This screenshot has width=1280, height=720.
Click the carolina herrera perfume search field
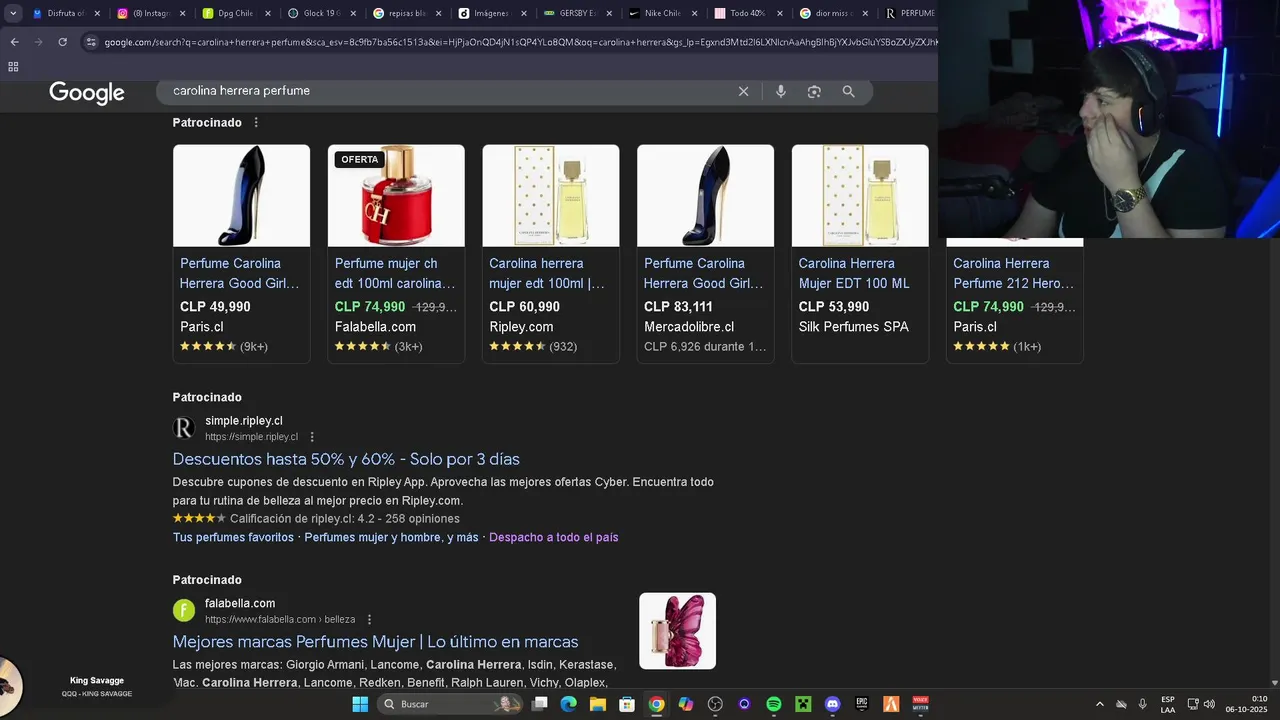(450, 91)
